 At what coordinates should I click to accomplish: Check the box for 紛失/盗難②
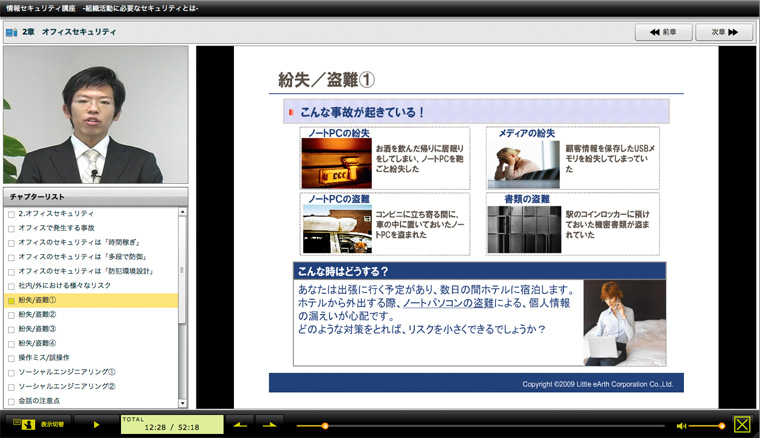[x=11, y=314]
